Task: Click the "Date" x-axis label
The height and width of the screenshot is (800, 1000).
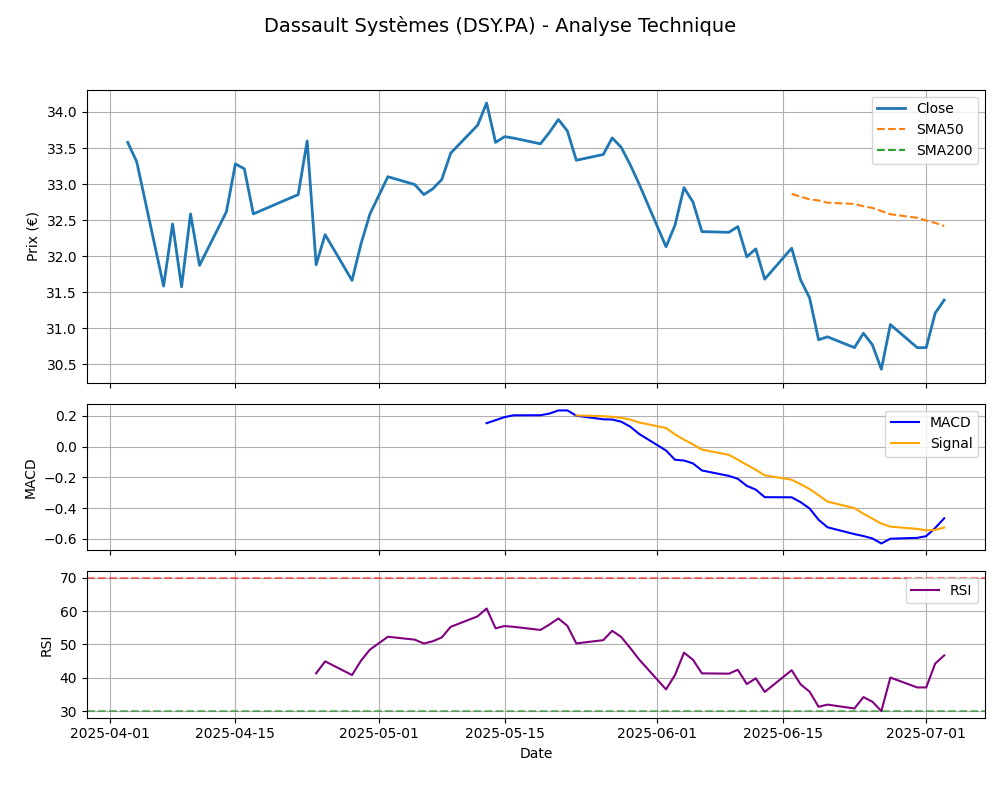Action: pos(536,753)
